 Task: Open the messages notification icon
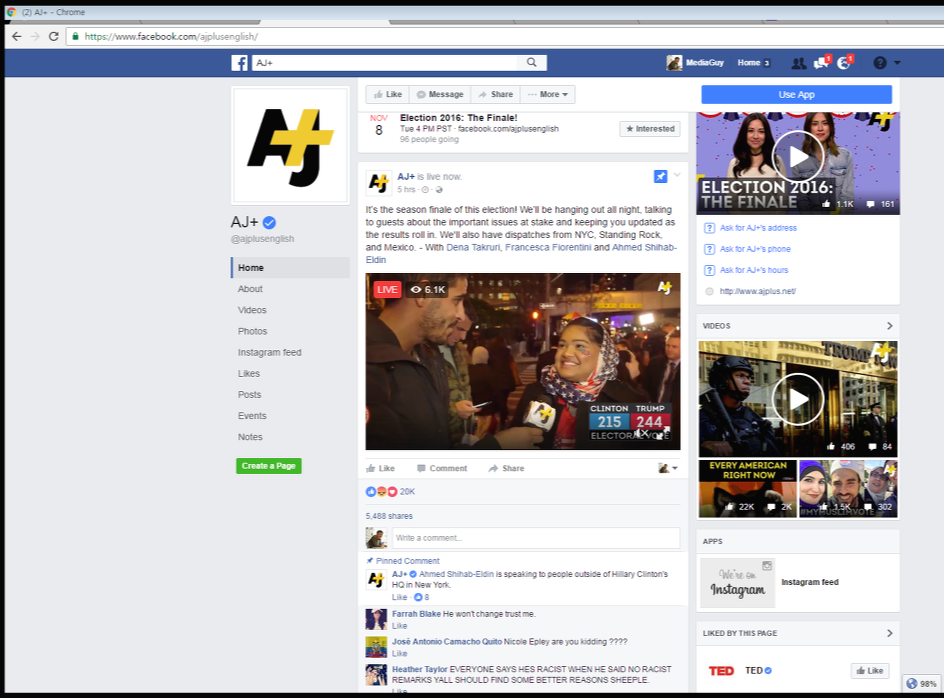coord(821,62)
